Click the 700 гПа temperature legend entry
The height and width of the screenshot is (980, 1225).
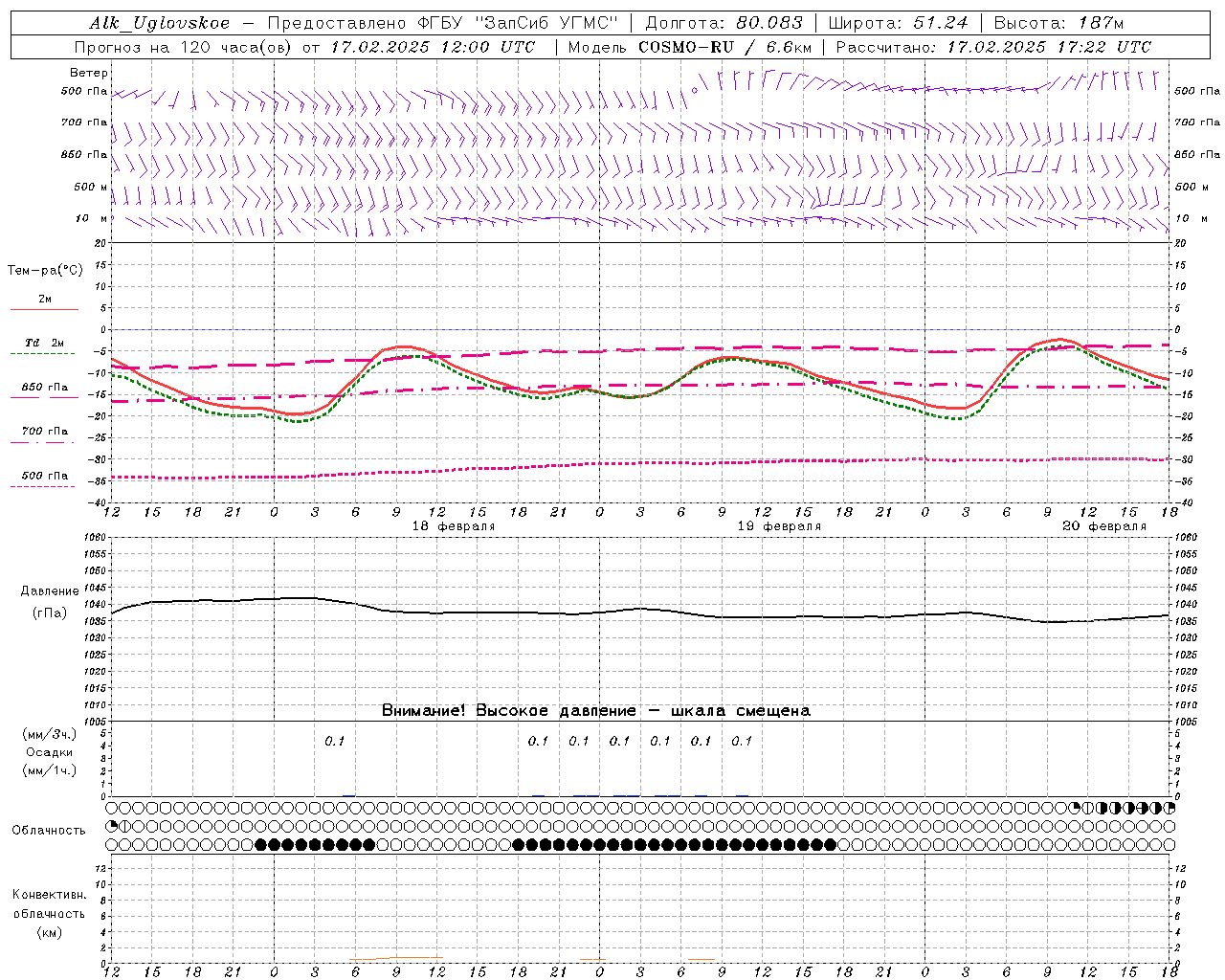pyautogui.click(x=45, y=431)
